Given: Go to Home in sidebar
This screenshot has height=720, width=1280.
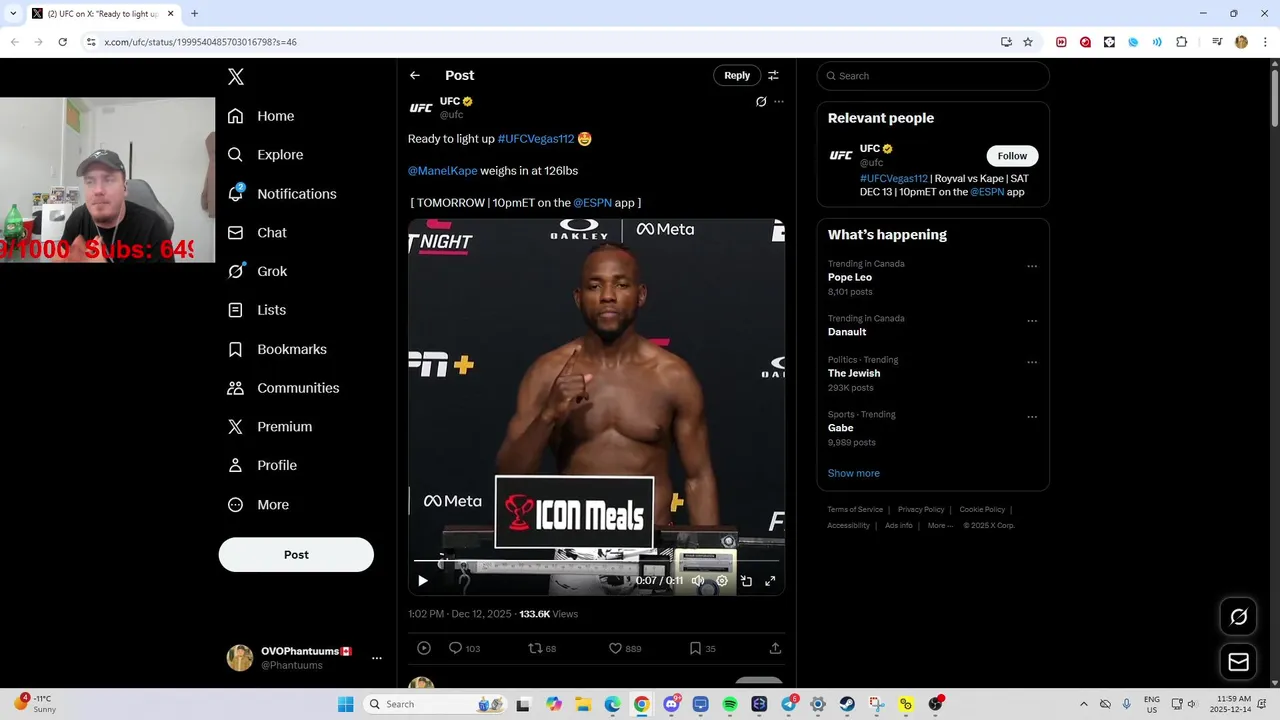Looking at the screenshot, I should tap(261, 116).
